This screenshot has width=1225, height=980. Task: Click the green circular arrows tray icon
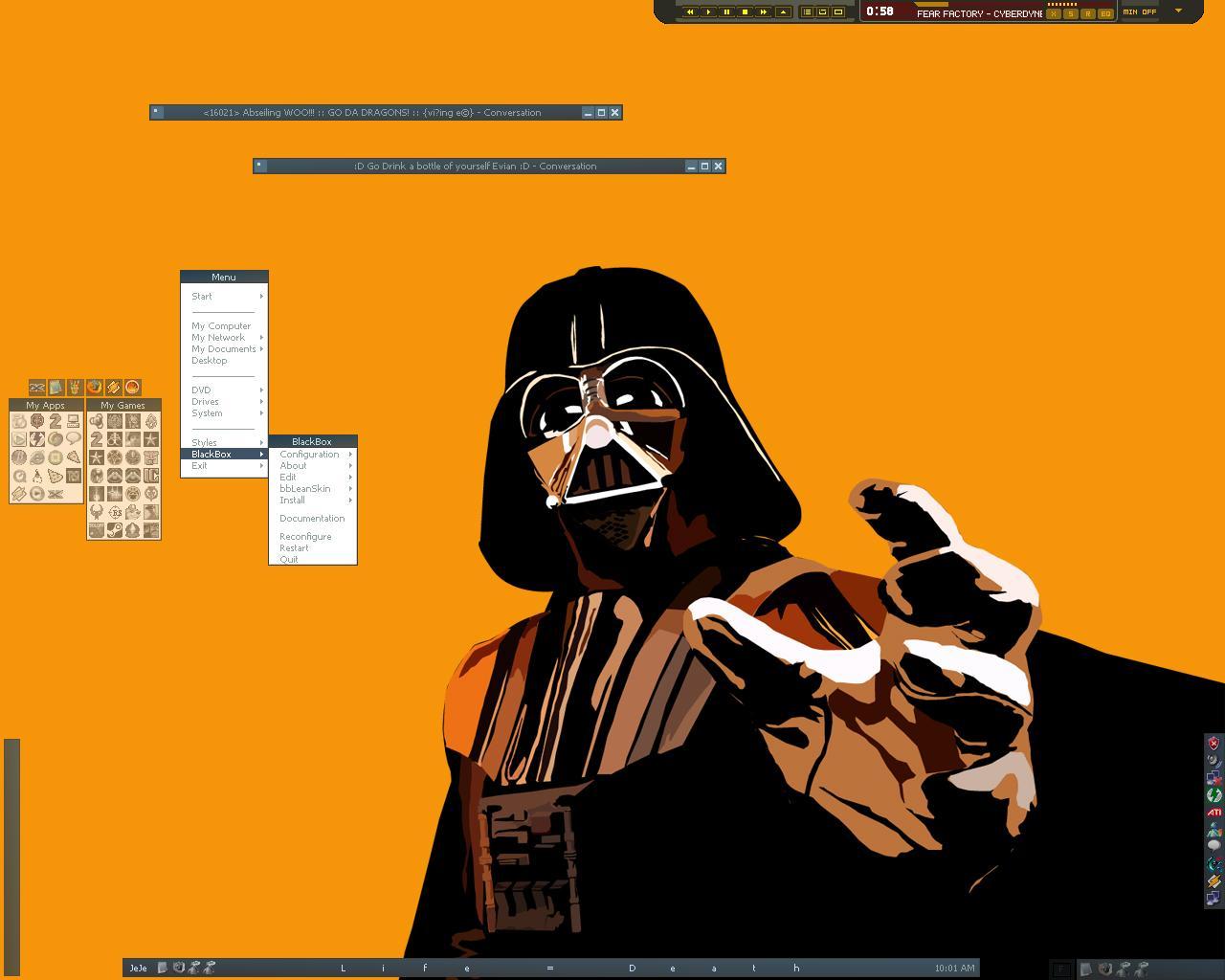pyautogui.click(x=1214, y=795)
